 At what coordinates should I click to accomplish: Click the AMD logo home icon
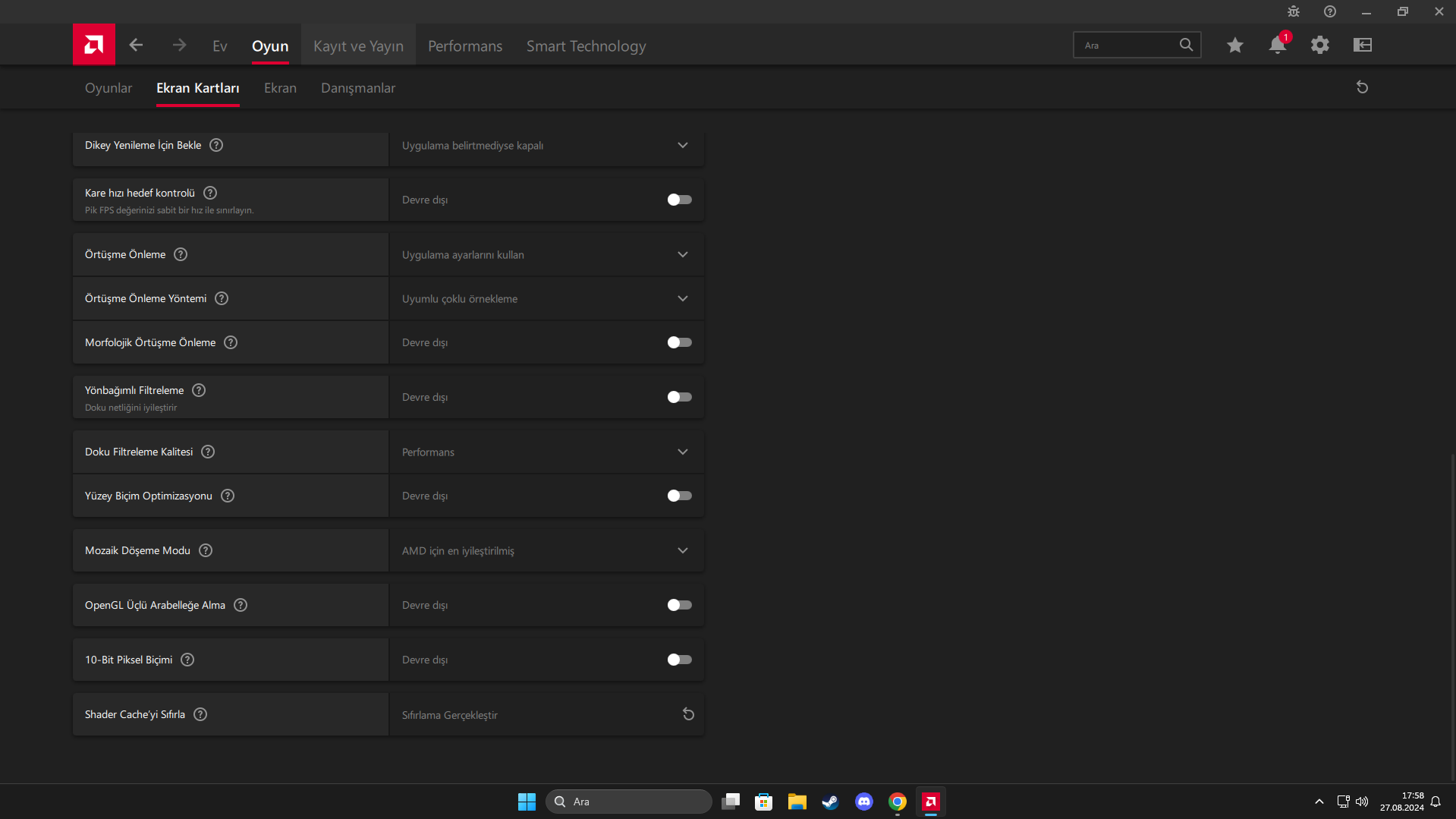(x=94, y=45)
